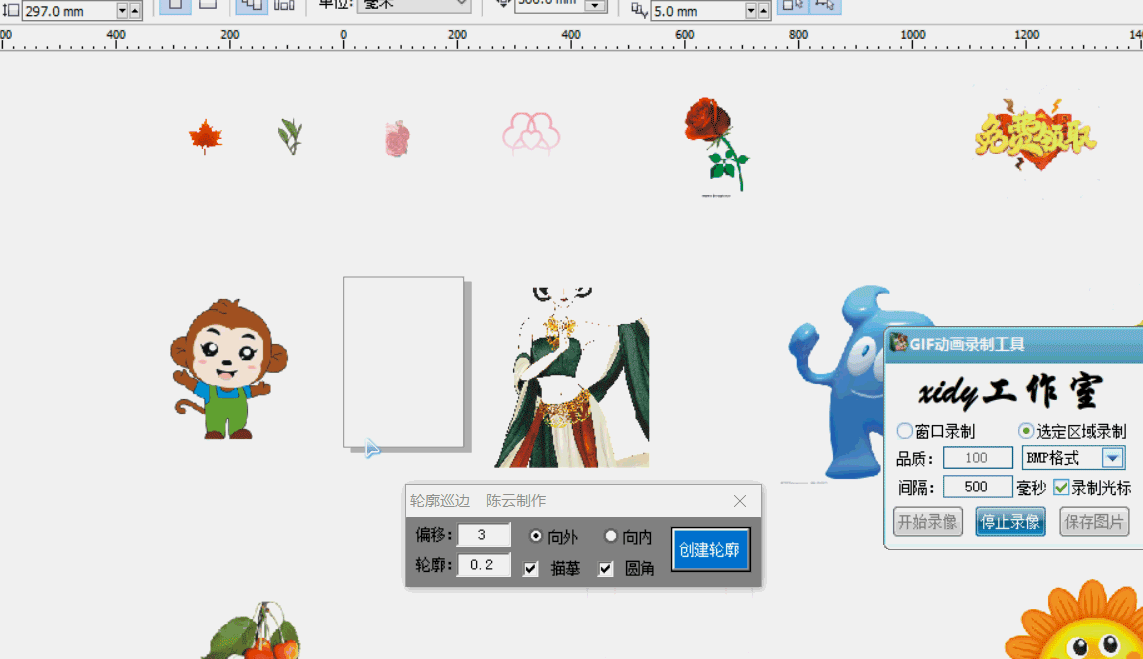Click the 品质 quality field showing 100
The image size is (1143, 659).
pyautogui.click(x=978, y=458)
